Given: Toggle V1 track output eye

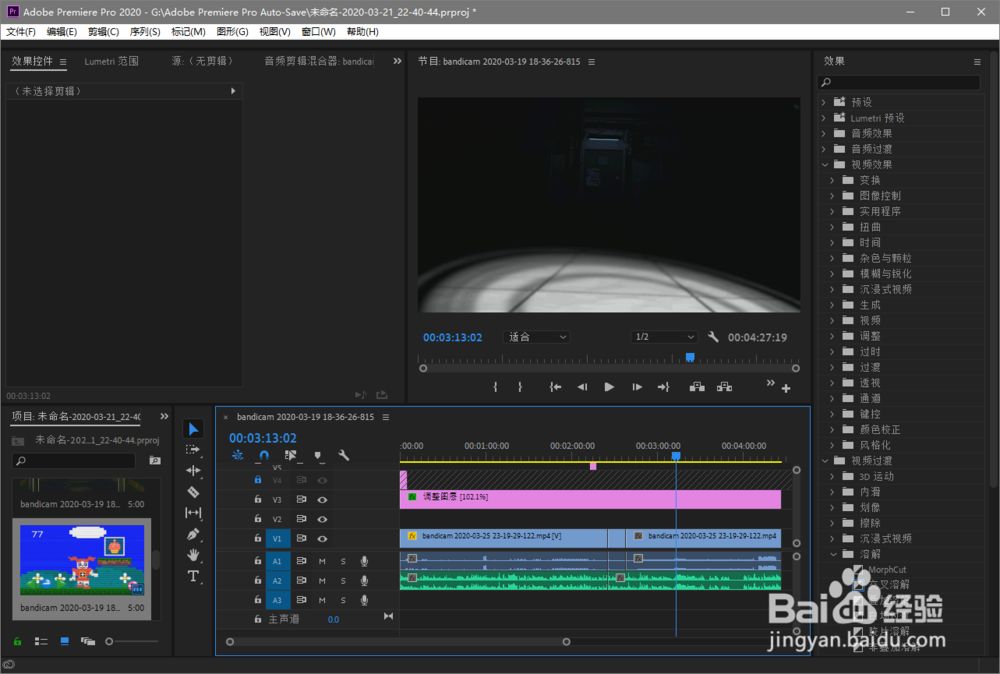Looking at the screenshot, I should [x=322, y=539].
